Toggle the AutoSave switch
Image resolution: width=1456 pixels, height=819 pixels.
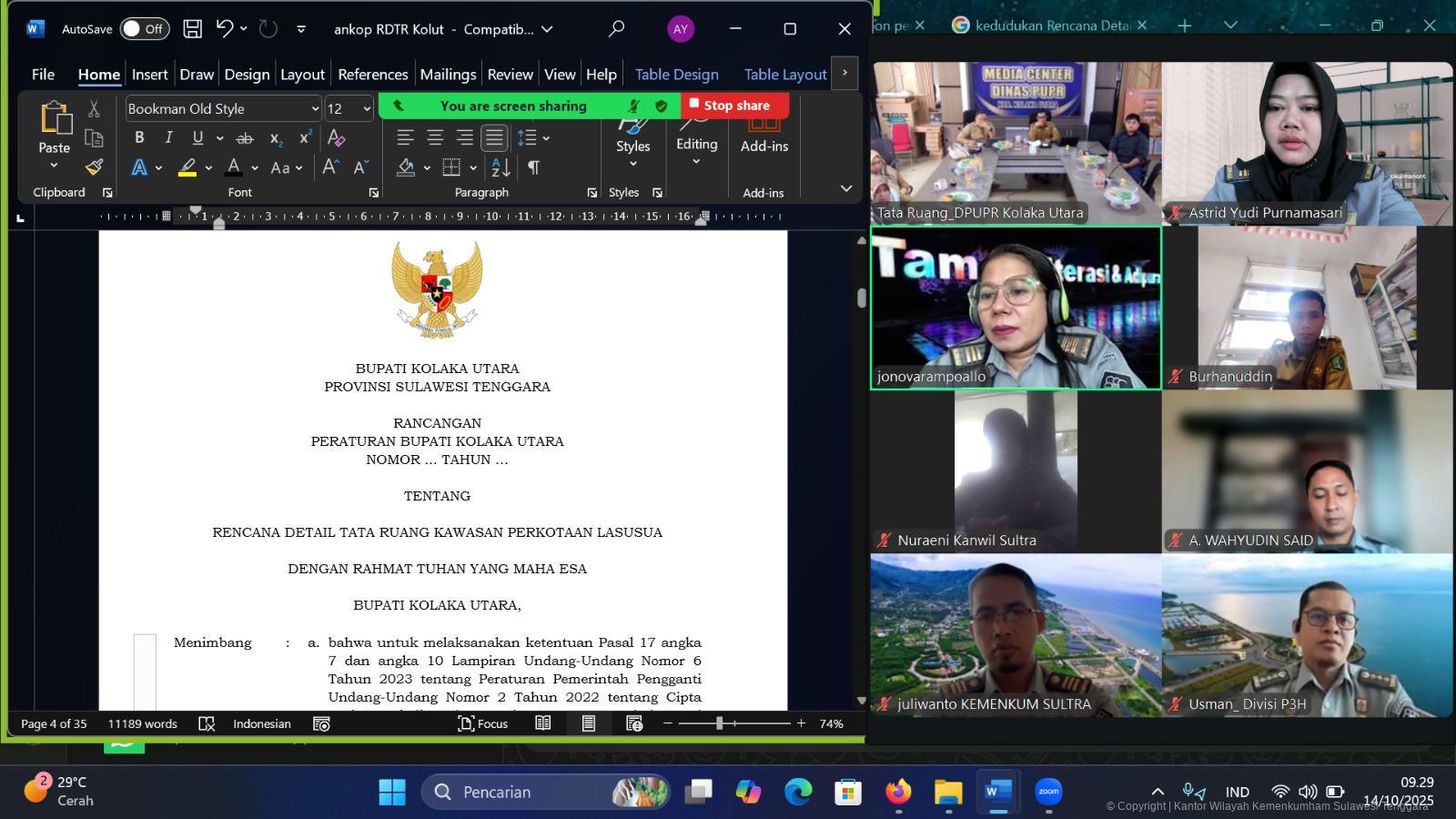tap(144, 29)
